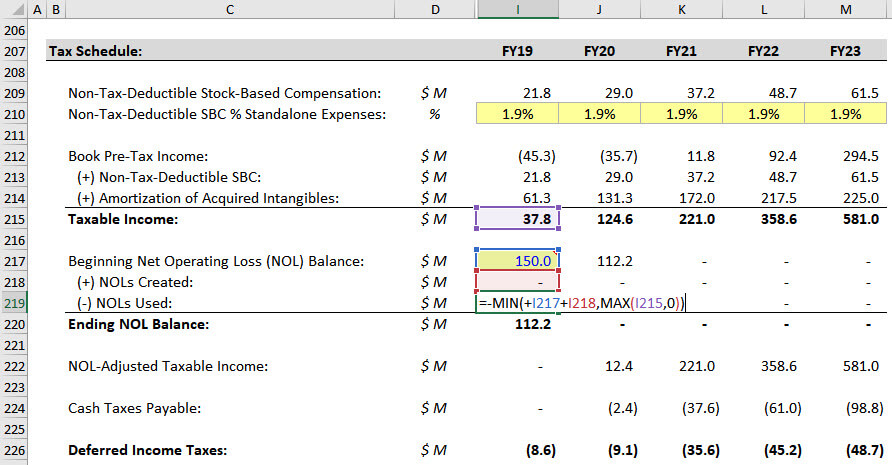Click FY20 Deferred Income Taxes (9.1)

point(622,451)
